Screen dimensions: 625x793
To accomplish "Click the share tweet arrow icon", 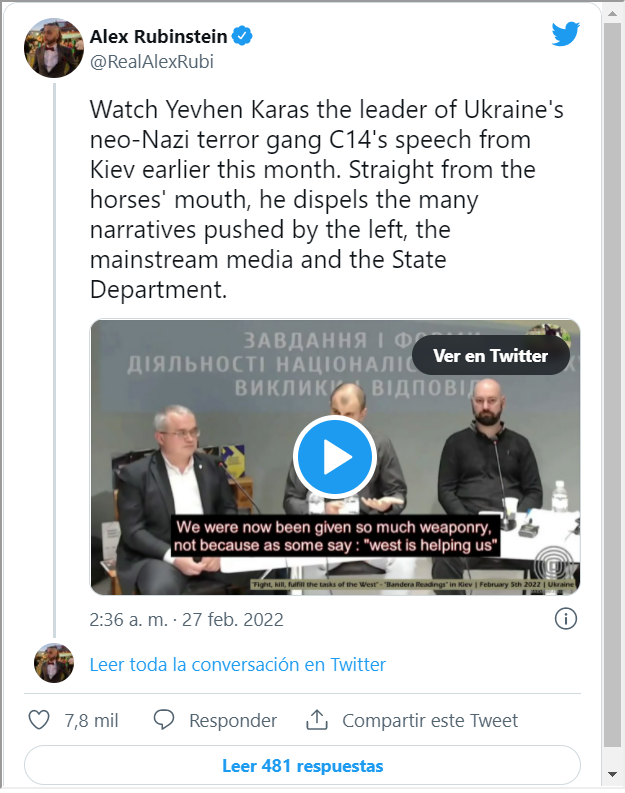I will 317,720.
